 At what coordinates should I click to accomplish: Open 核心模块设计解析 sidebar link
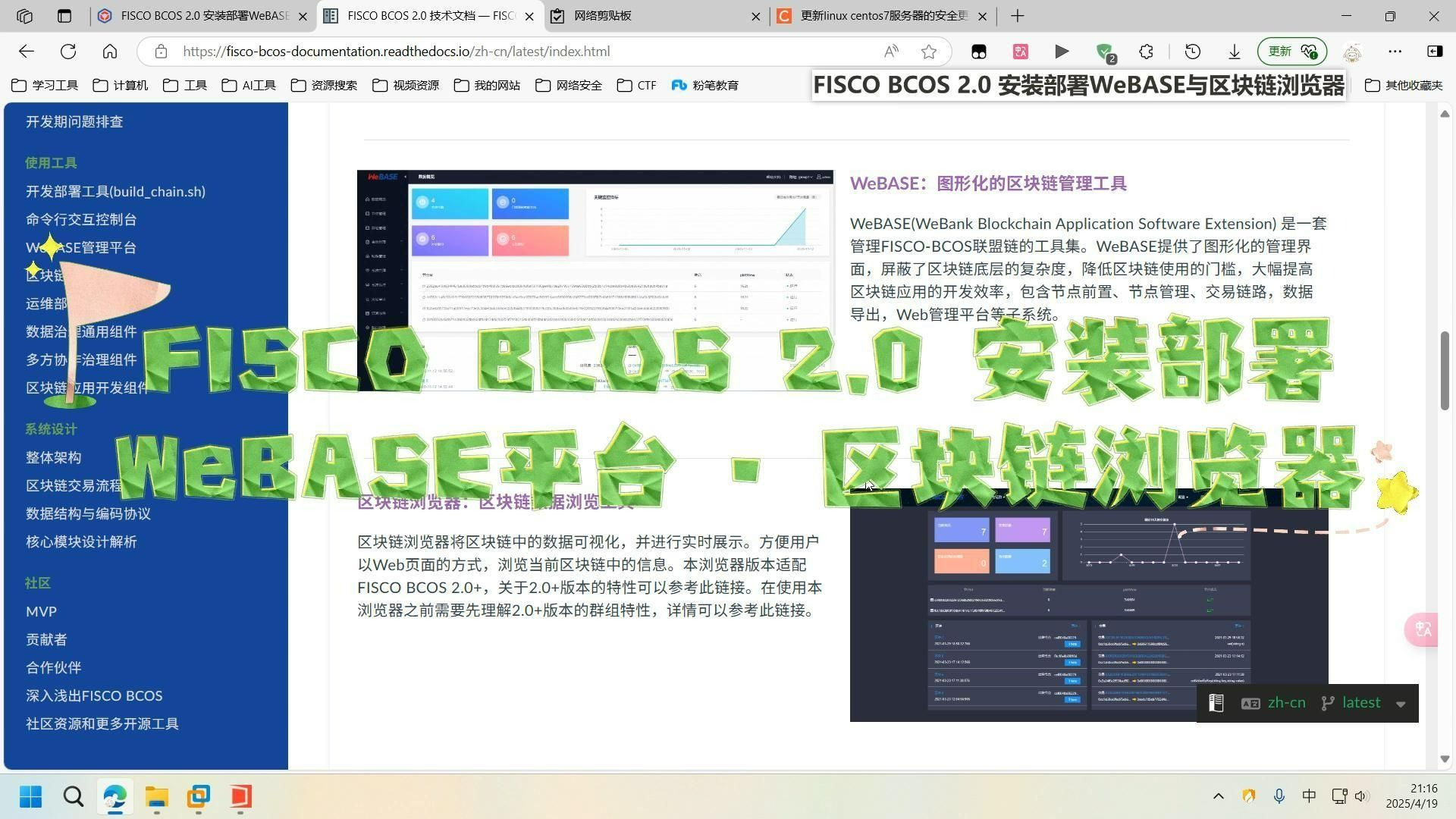81,542
